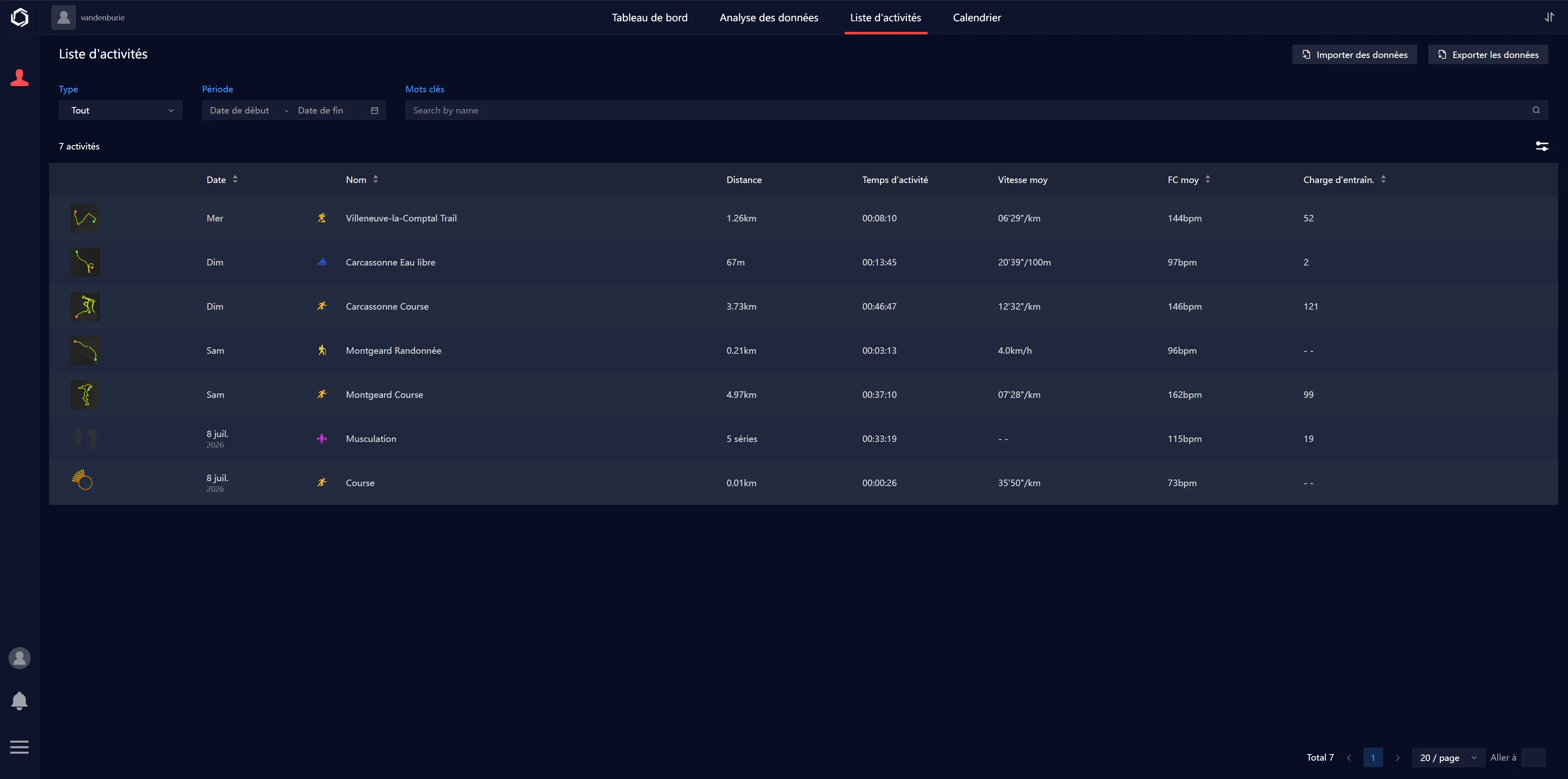Open the notifications bell icon
Image resolution: width=1568 pixels, height=779 pixels.
(20, 701)
